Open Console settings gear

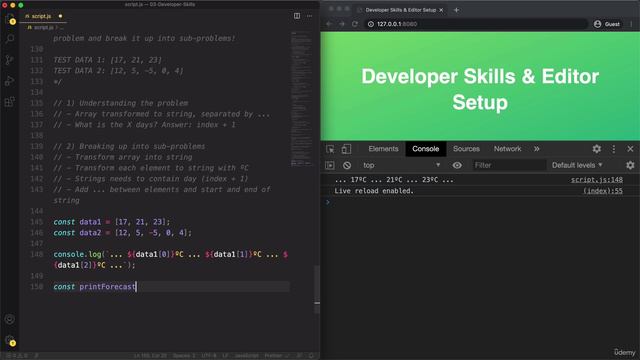coord(630,165)
